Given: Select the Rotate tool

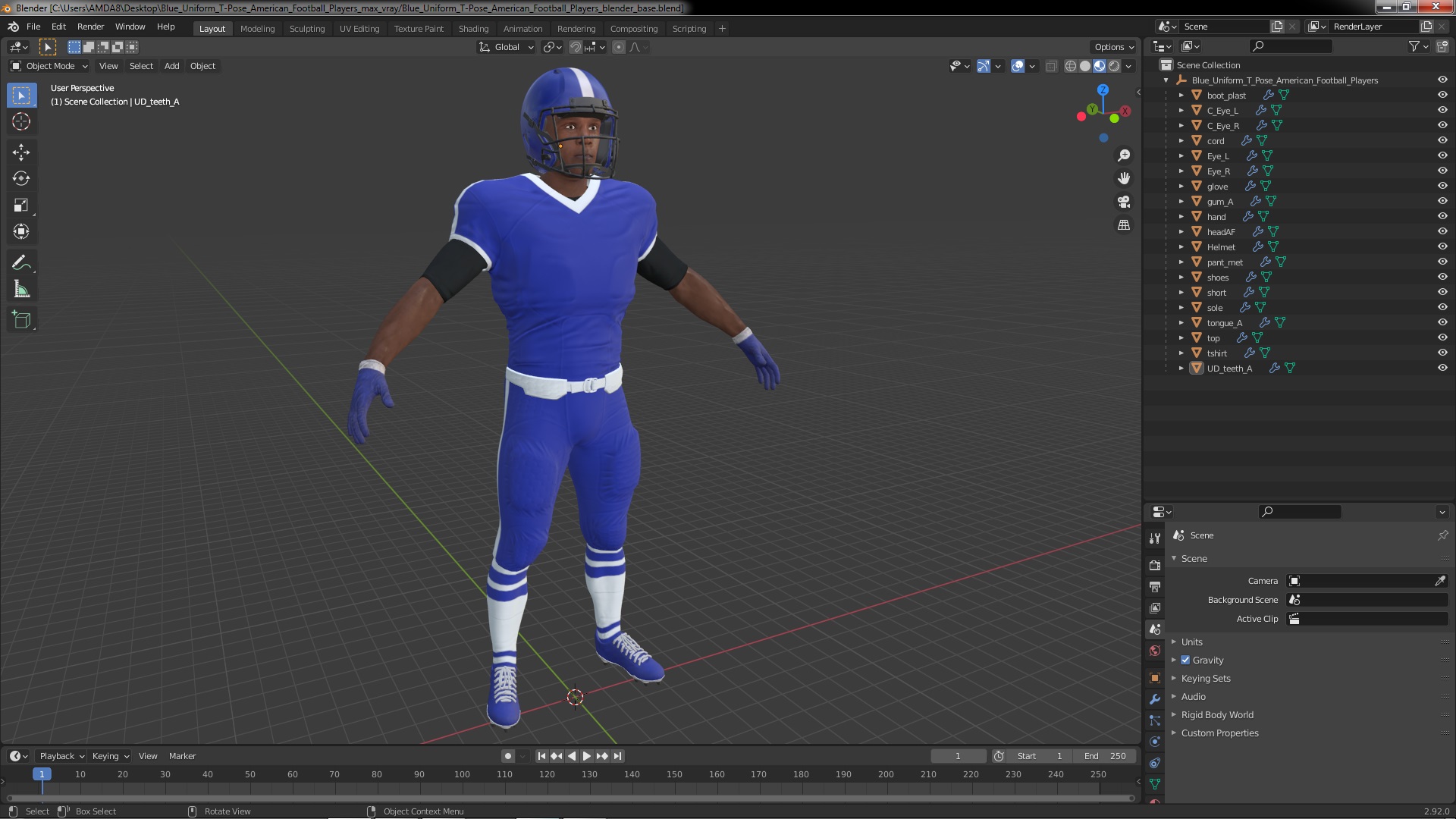Looking at the screenshot, I should (21, 179).
